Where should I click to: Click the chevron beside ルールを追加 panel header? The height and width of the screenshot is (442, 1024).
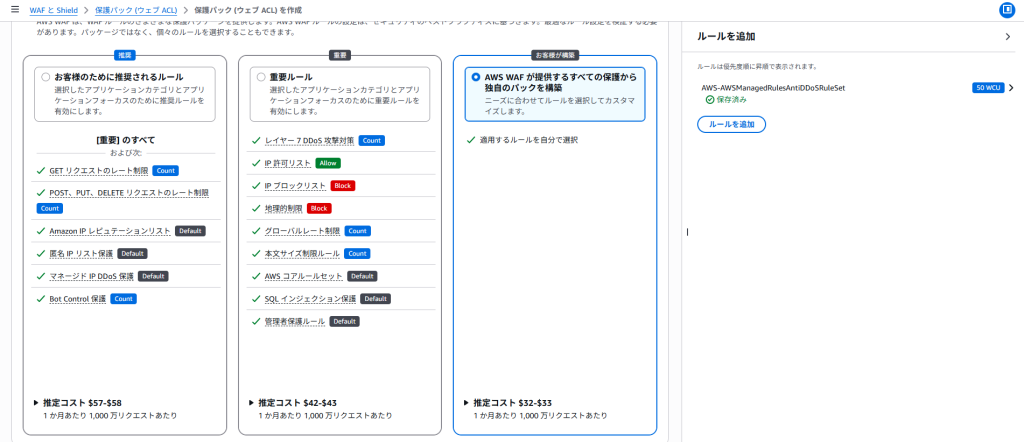[x=1007, y=37]
